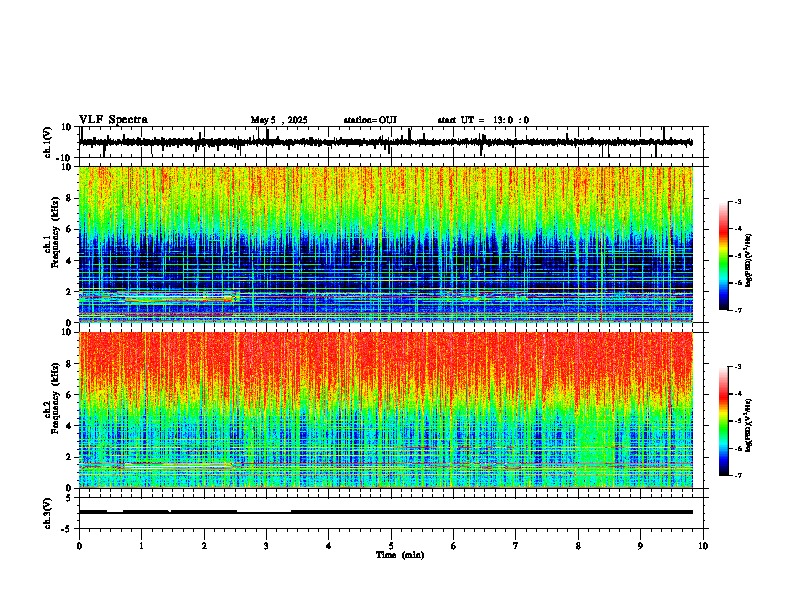The height and width of the screenshot is (612, 792).
Task: Click the "4" kHz tick on ch.2 spectrogram
Action: point(70,426)
